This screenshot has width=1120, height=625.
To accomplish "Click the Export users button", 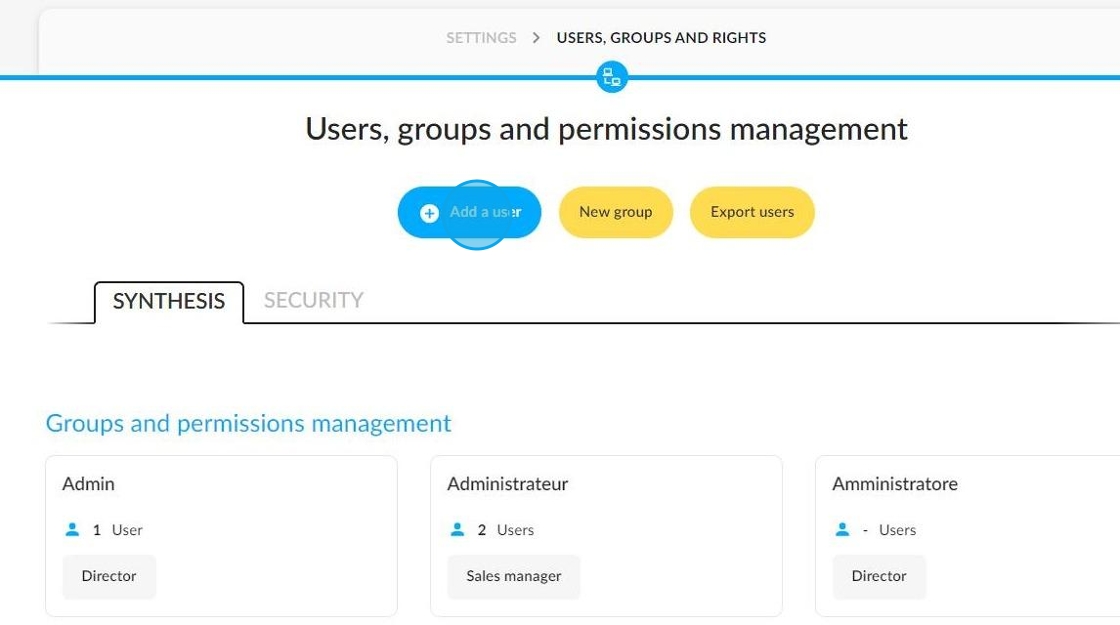I will [x=752, y=212].
